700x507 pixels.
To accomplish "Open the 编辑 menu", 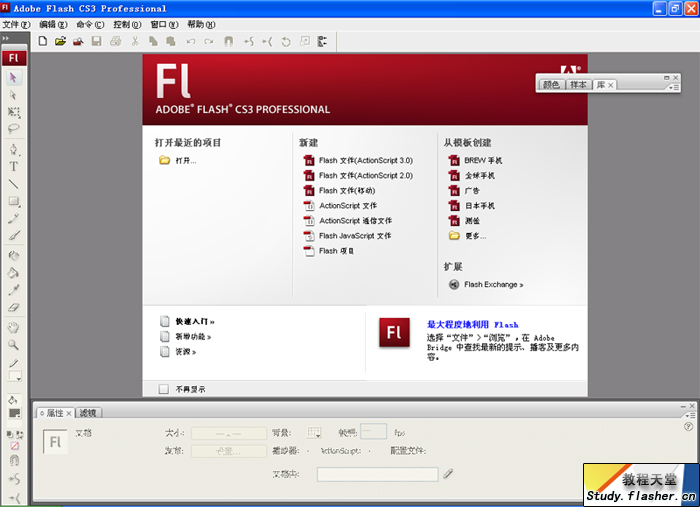I will pos(53,25).
